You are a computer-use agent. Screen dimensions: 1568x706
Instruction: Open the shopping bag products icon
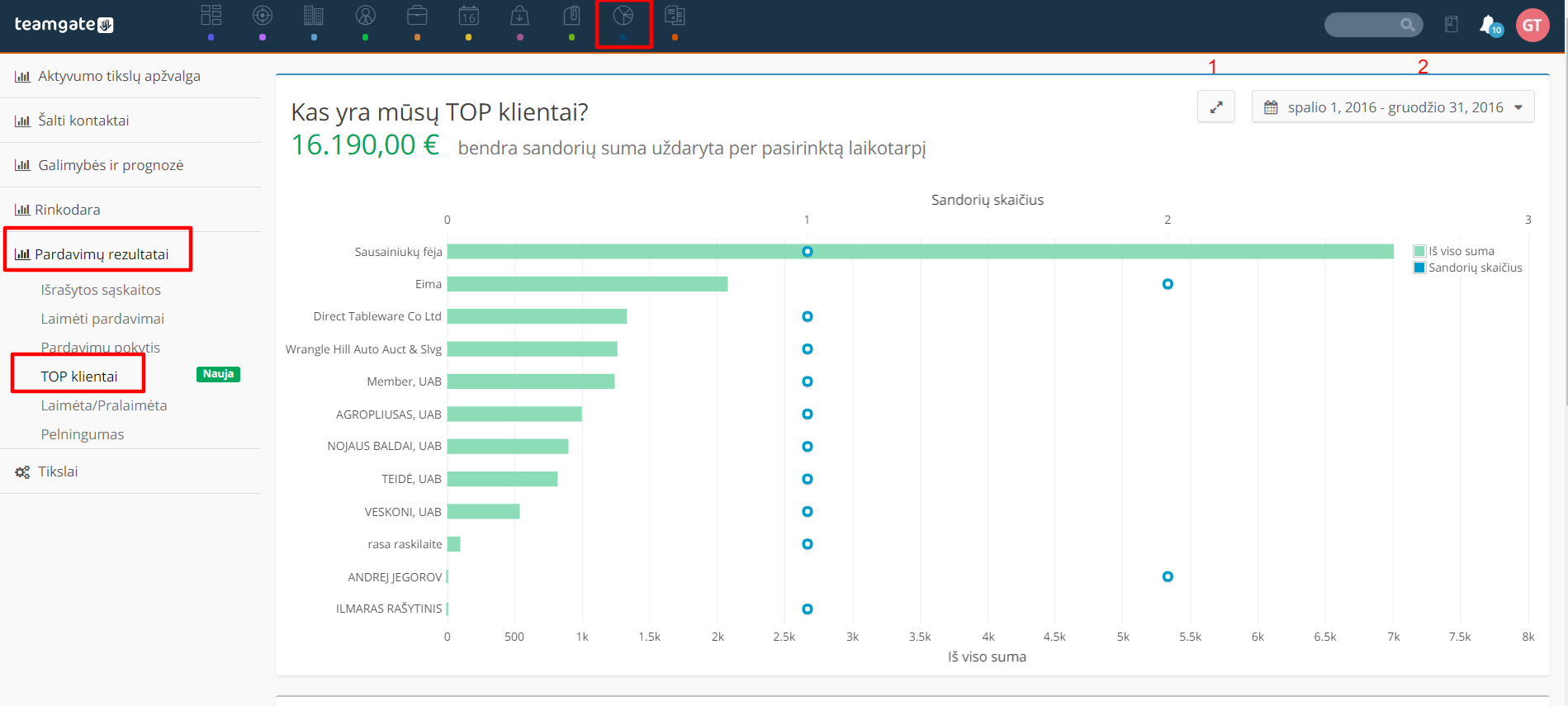(x=520, y=16)
